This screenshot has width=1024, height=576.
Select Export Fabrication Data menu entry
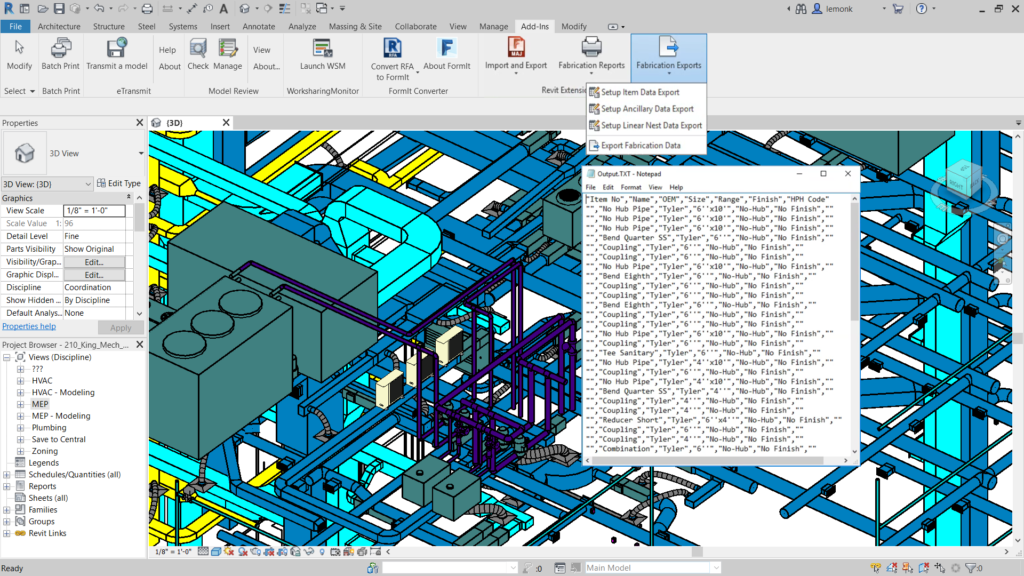[x=640, y=146]
